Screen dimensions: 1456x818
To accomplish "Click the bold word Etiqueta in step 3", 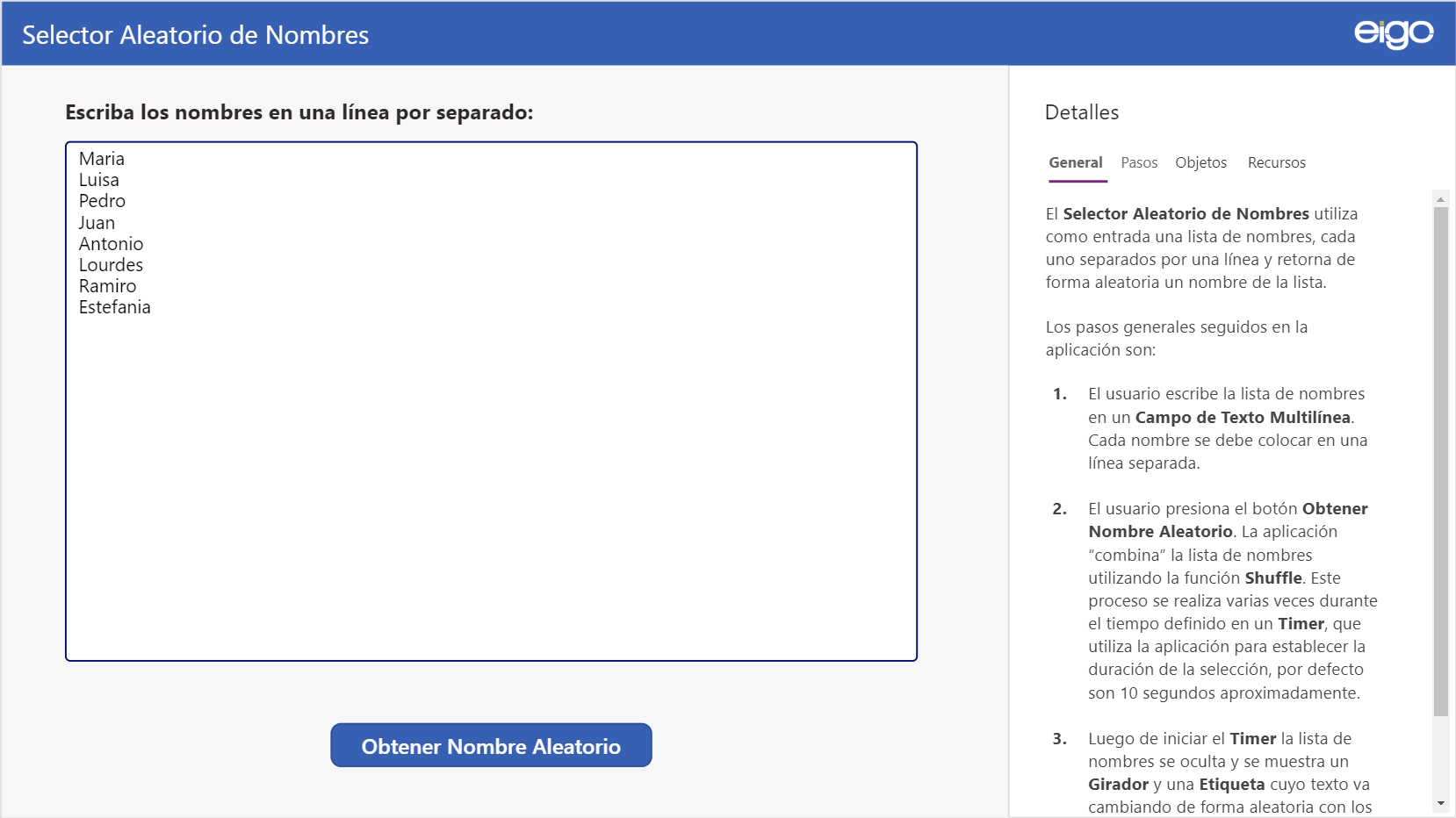I will 1232,784.
